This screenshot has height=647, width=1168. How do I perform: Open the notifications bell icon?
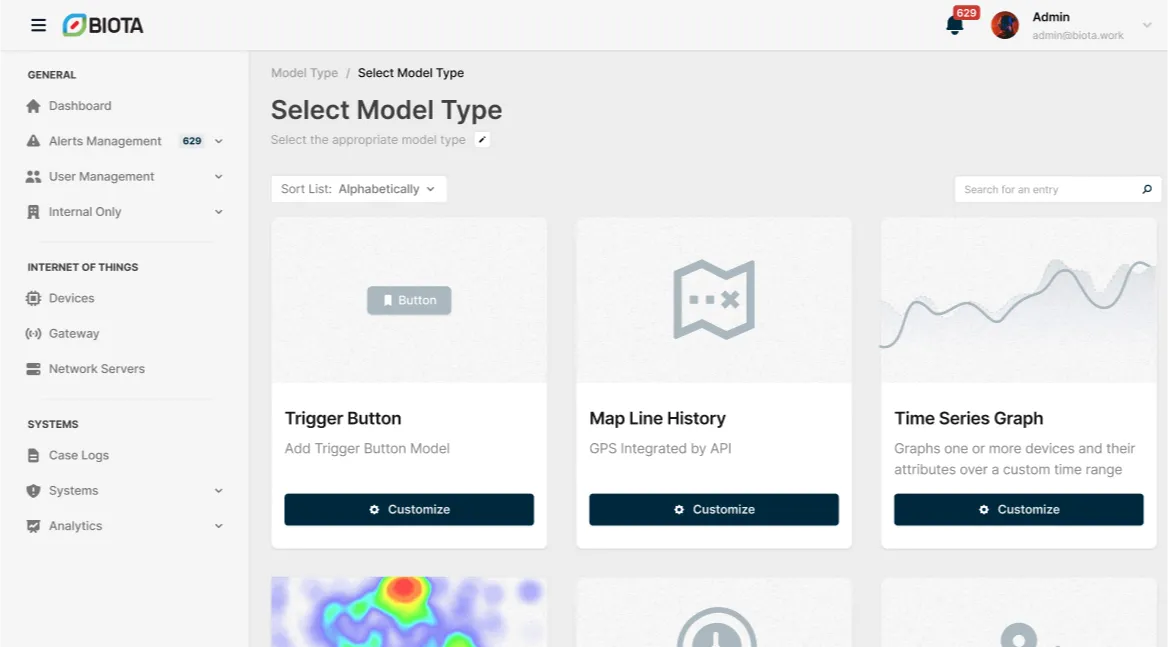click(x=954, y=25)
